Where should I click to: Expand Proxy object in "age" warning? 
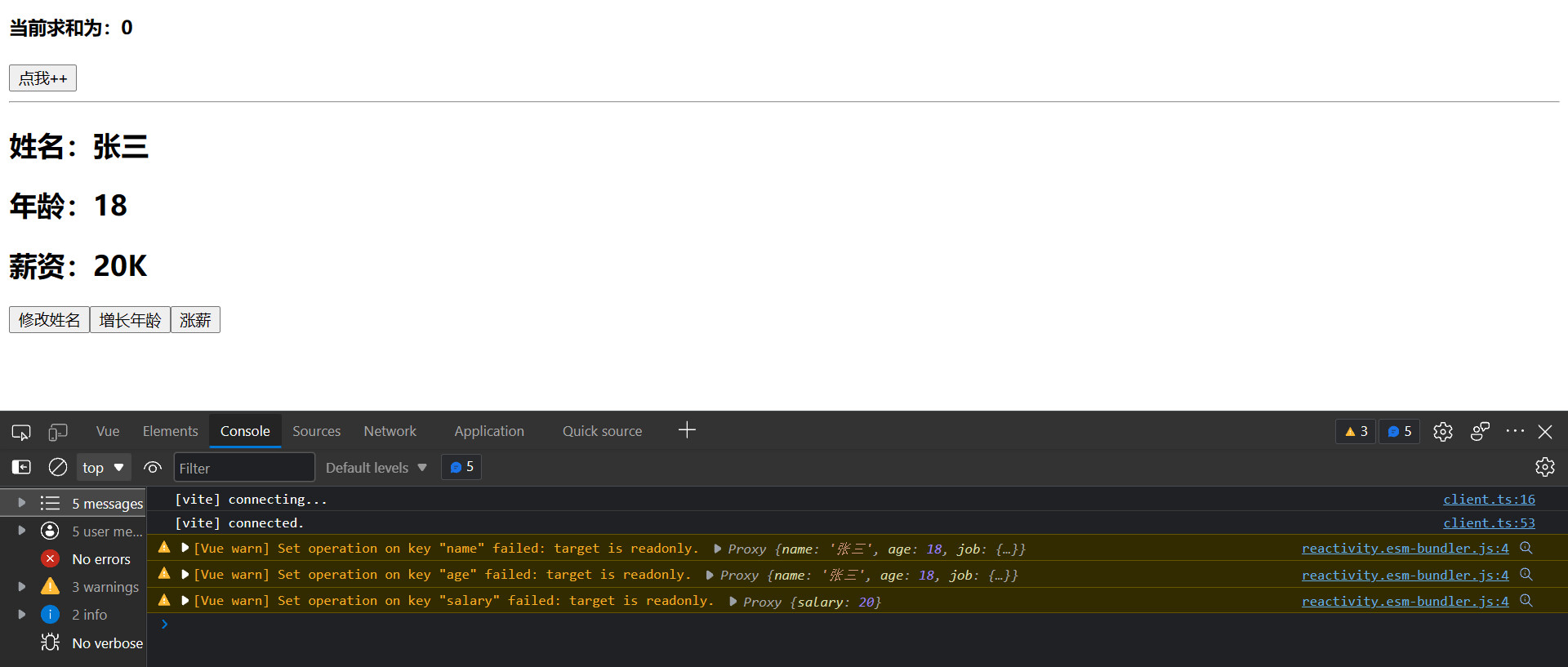coord(710,576)
